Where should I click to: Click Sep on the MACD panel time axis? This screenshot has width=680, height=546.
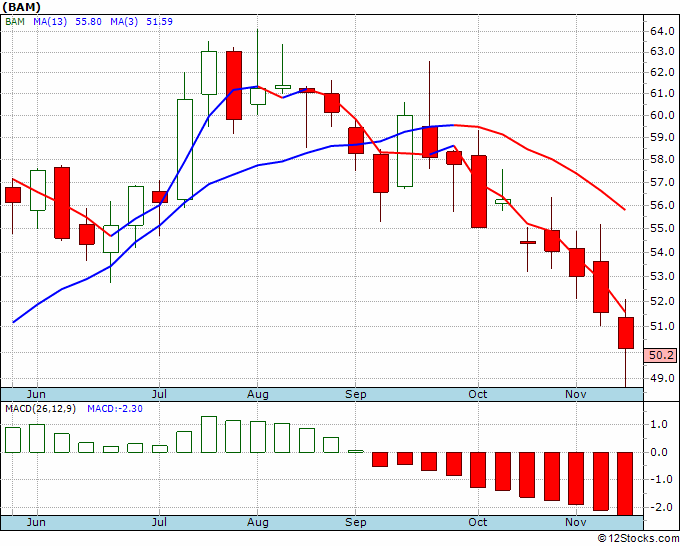click(x=356, y=522)
